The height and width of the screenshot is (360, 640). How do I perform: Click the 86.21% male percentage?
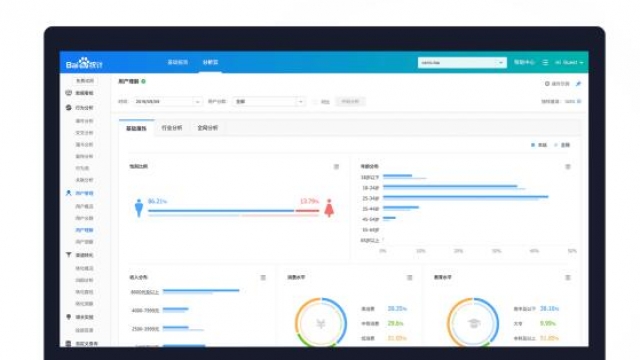(157, 202)
